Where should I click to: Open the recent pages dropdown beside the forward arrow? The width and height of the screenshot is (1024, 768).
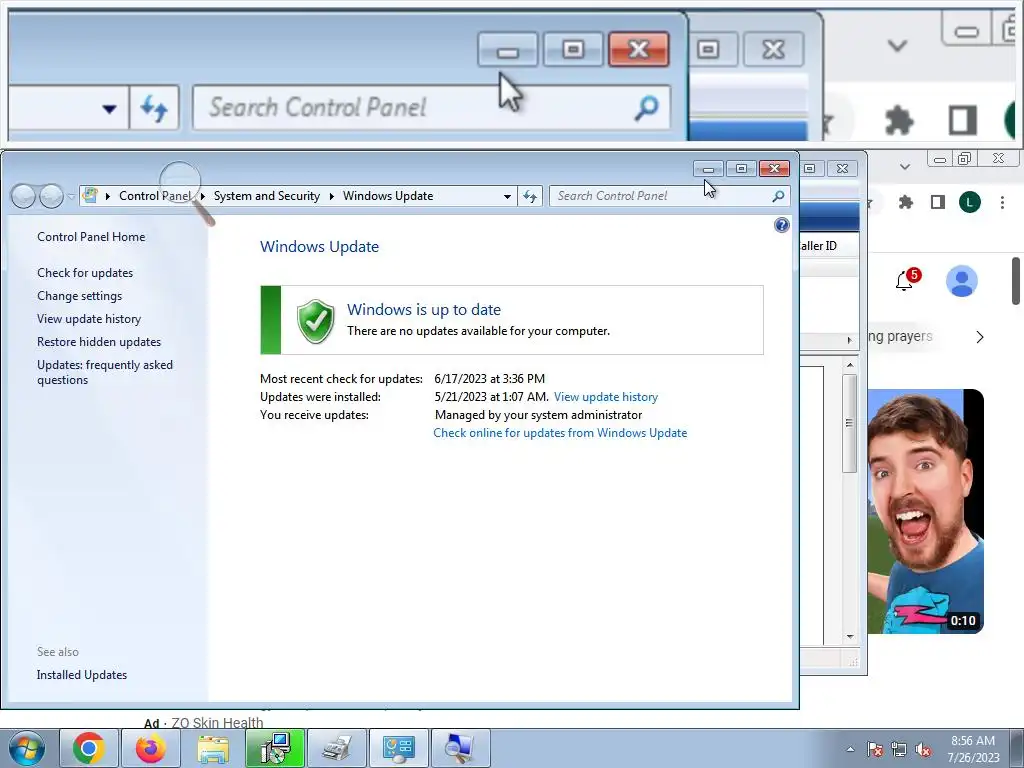71,196
